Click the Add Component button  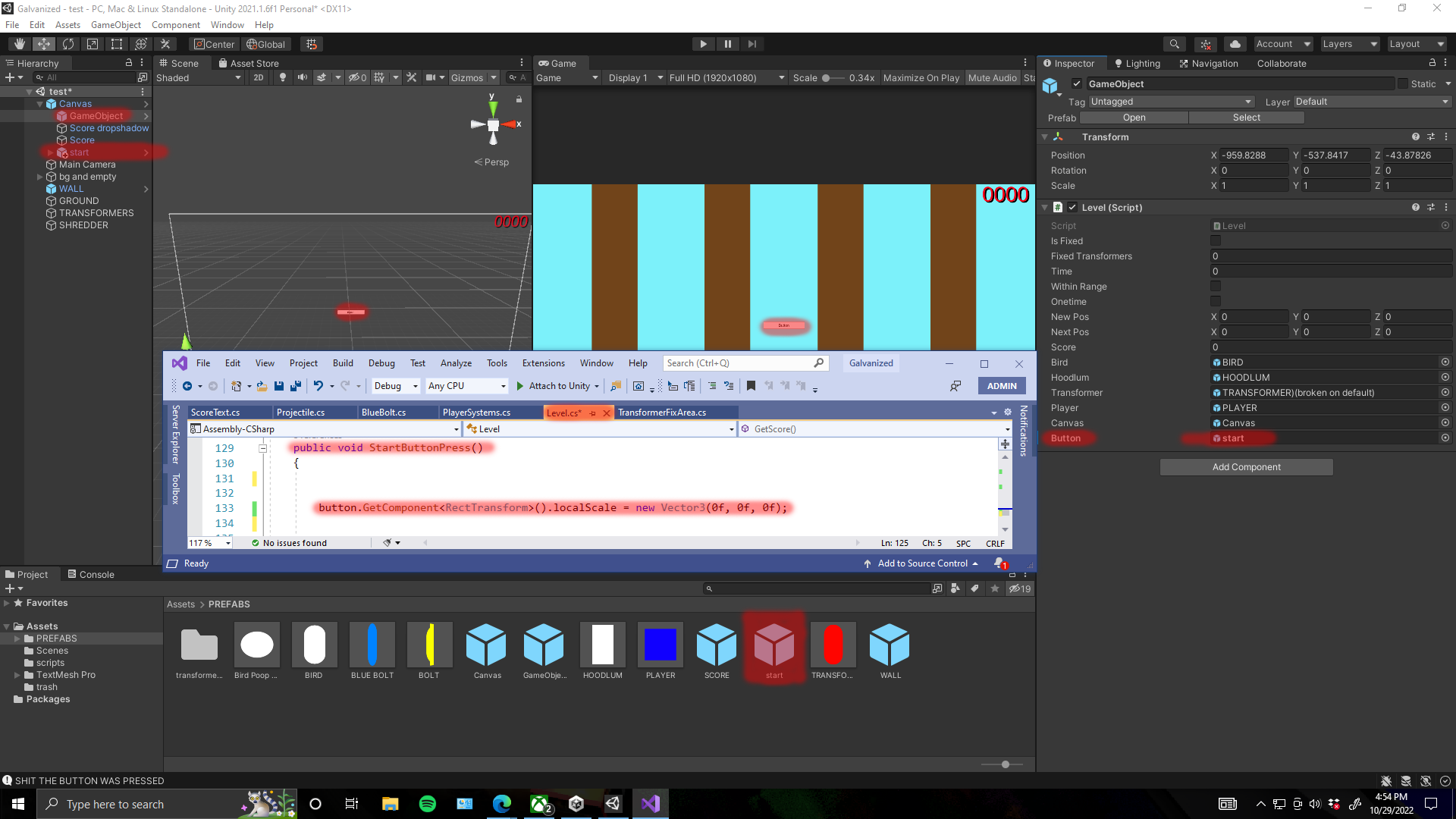click(x=1246, y=466)
